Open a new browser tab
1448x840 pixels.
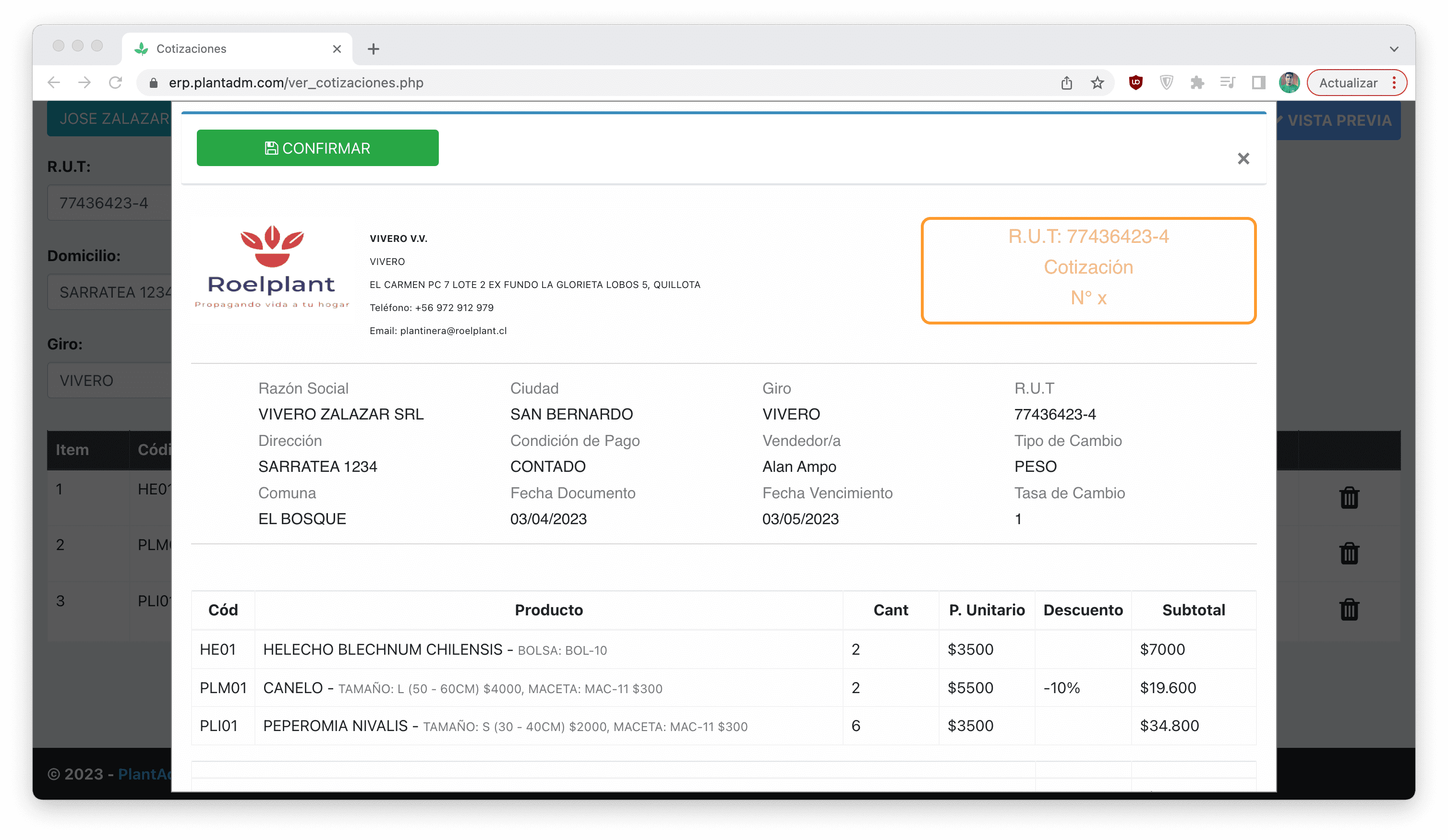(x=374, y=49)
